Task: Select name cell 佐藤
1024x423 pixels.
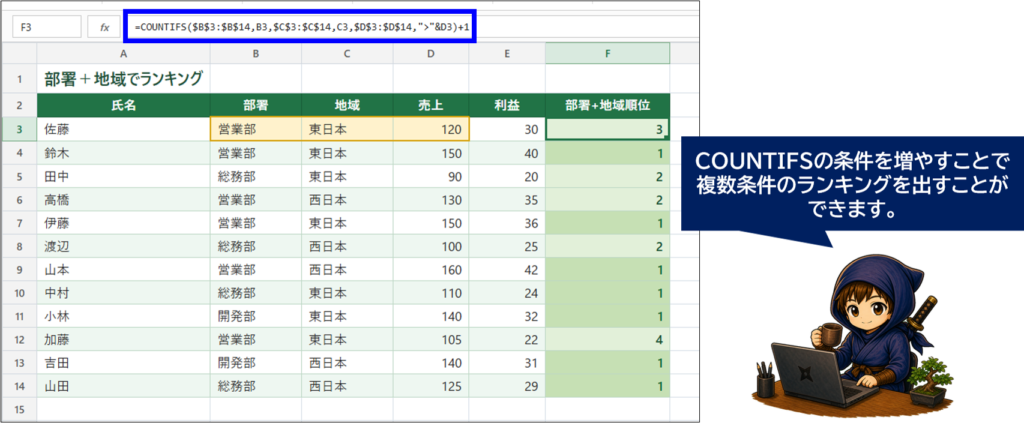Action: pos(123,129)
